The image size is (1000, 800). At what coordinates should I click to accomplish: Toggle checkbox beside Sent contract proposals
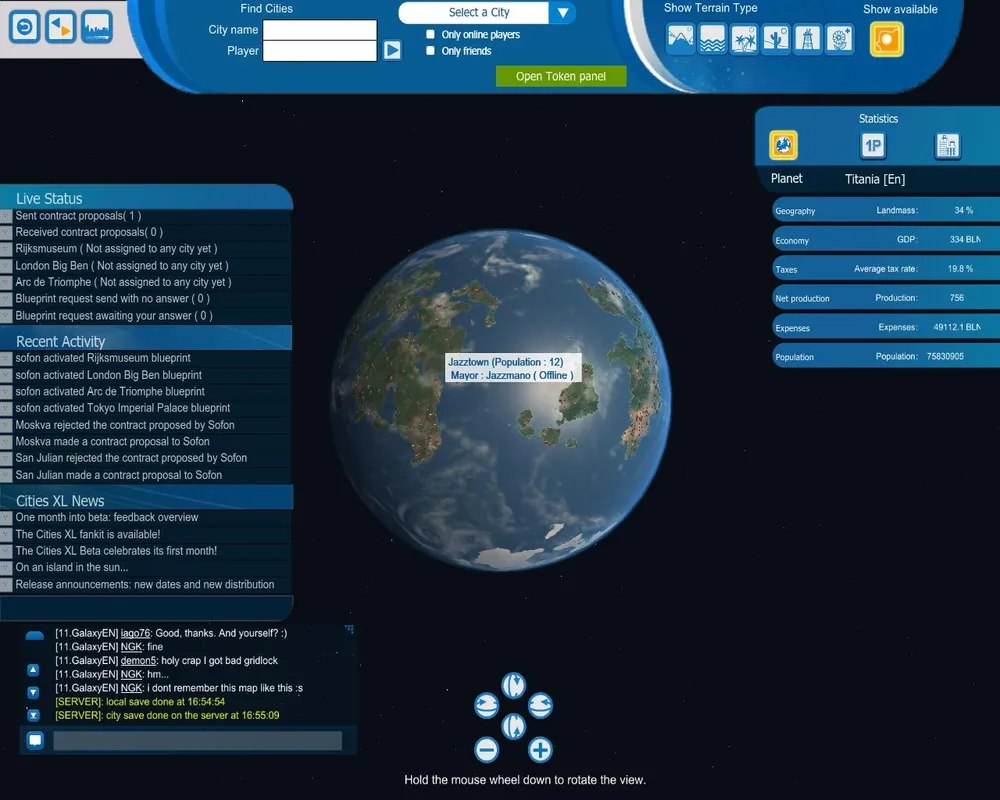[6, 216]
